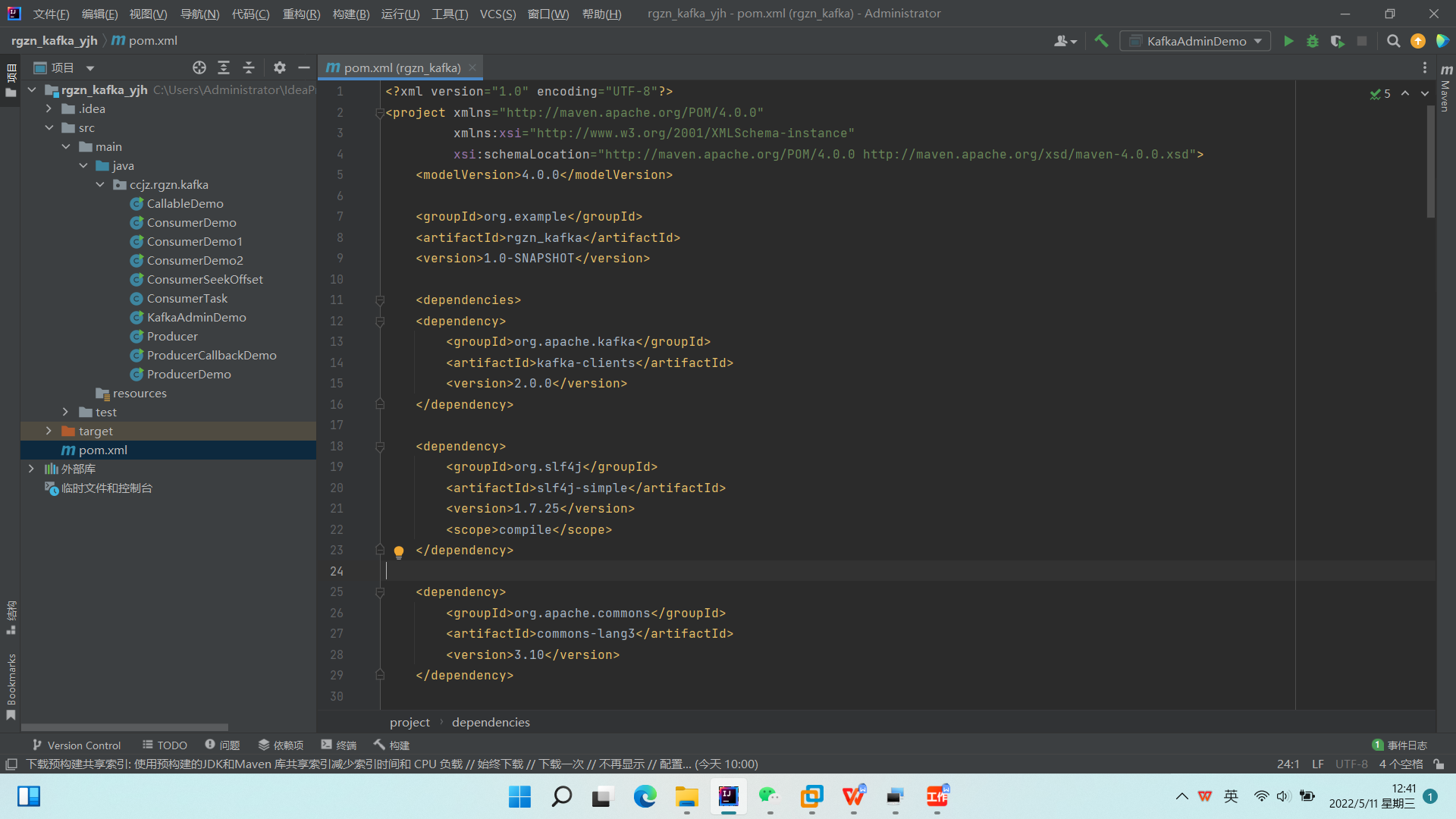
Task: Open the Maven tool window
Action: point(1446,87)
